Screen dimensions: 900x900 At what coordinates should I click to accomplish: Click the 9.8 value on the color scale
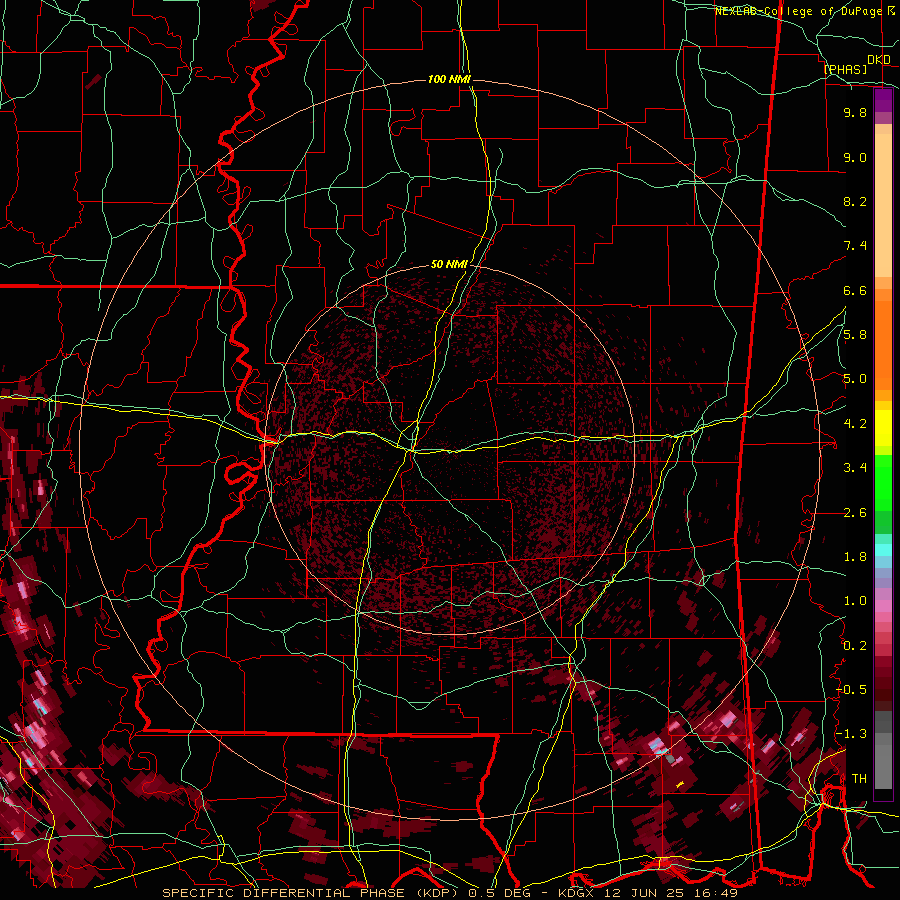pos(855,112)
